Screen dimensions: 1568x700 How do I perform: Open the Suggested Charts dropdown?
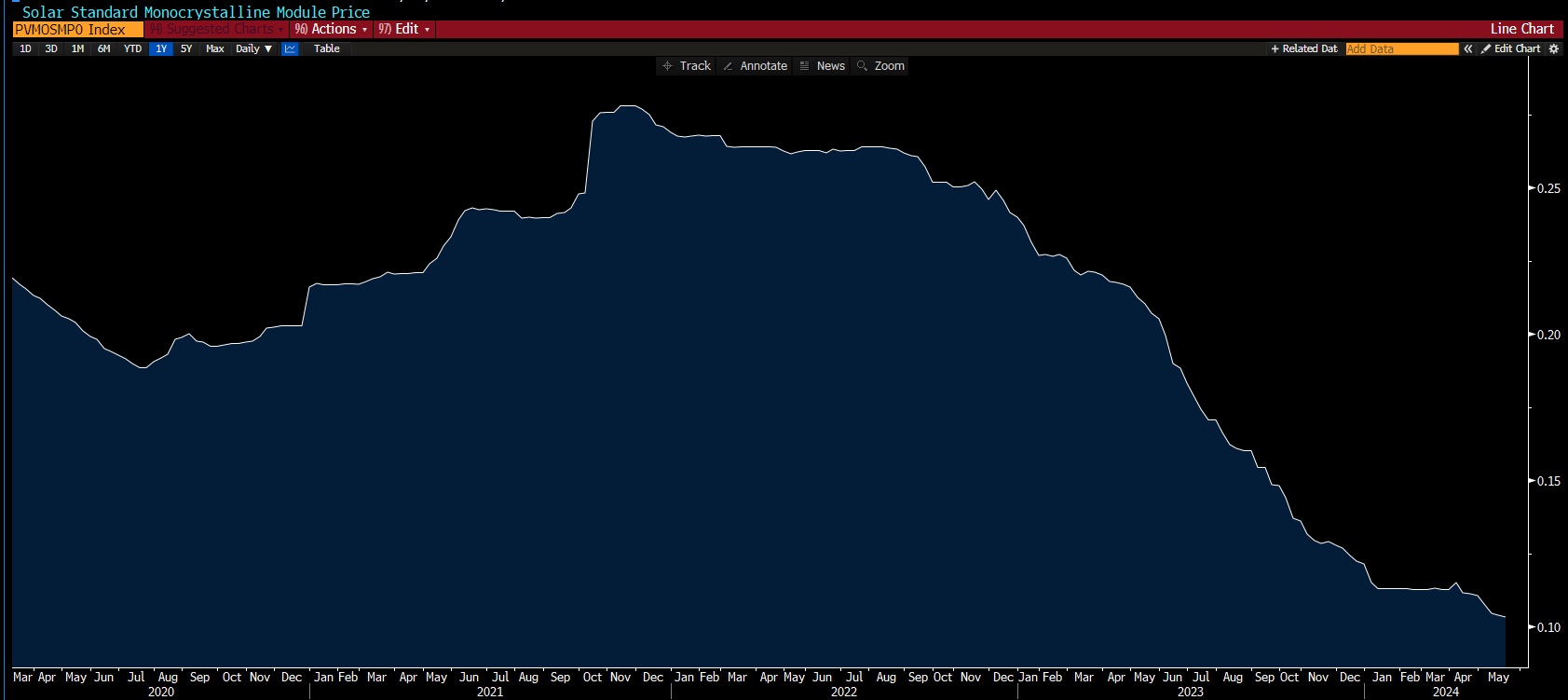coord(217,30)
